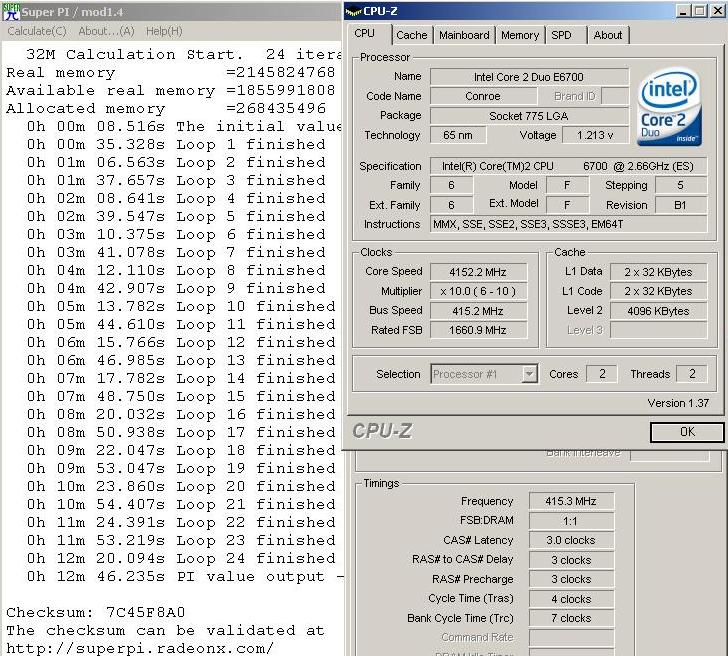Image resolution: width=728 pixels, height=656 pixels.
Task: Click the RAS# Precharge value 3 clocks
Action: [x=571, y=579]
